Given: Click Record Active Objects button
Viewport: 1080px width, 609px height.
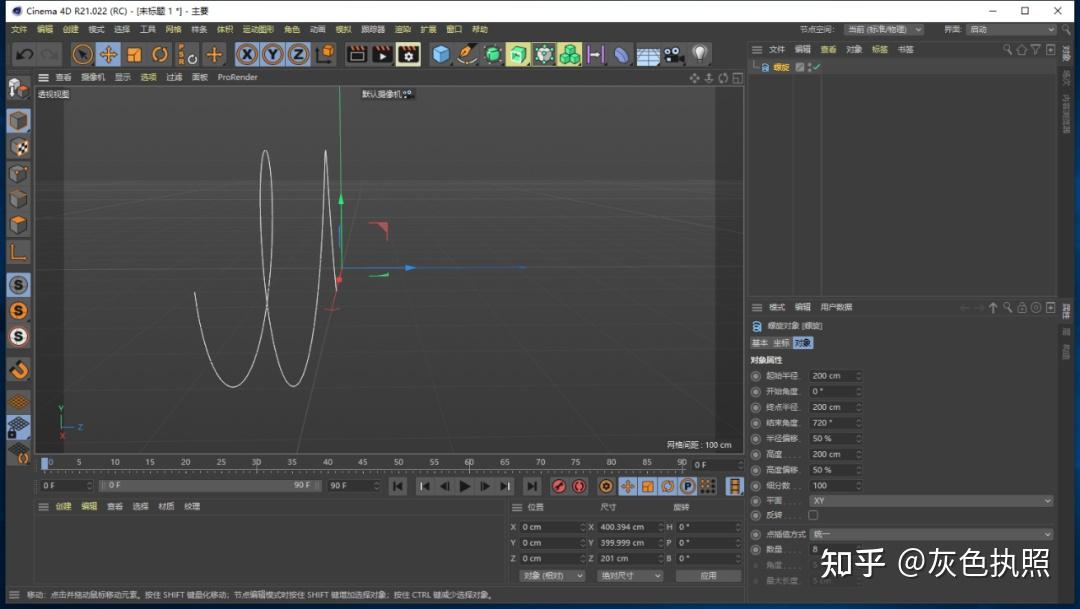Looking at the screenshot, I should (559, 486).
